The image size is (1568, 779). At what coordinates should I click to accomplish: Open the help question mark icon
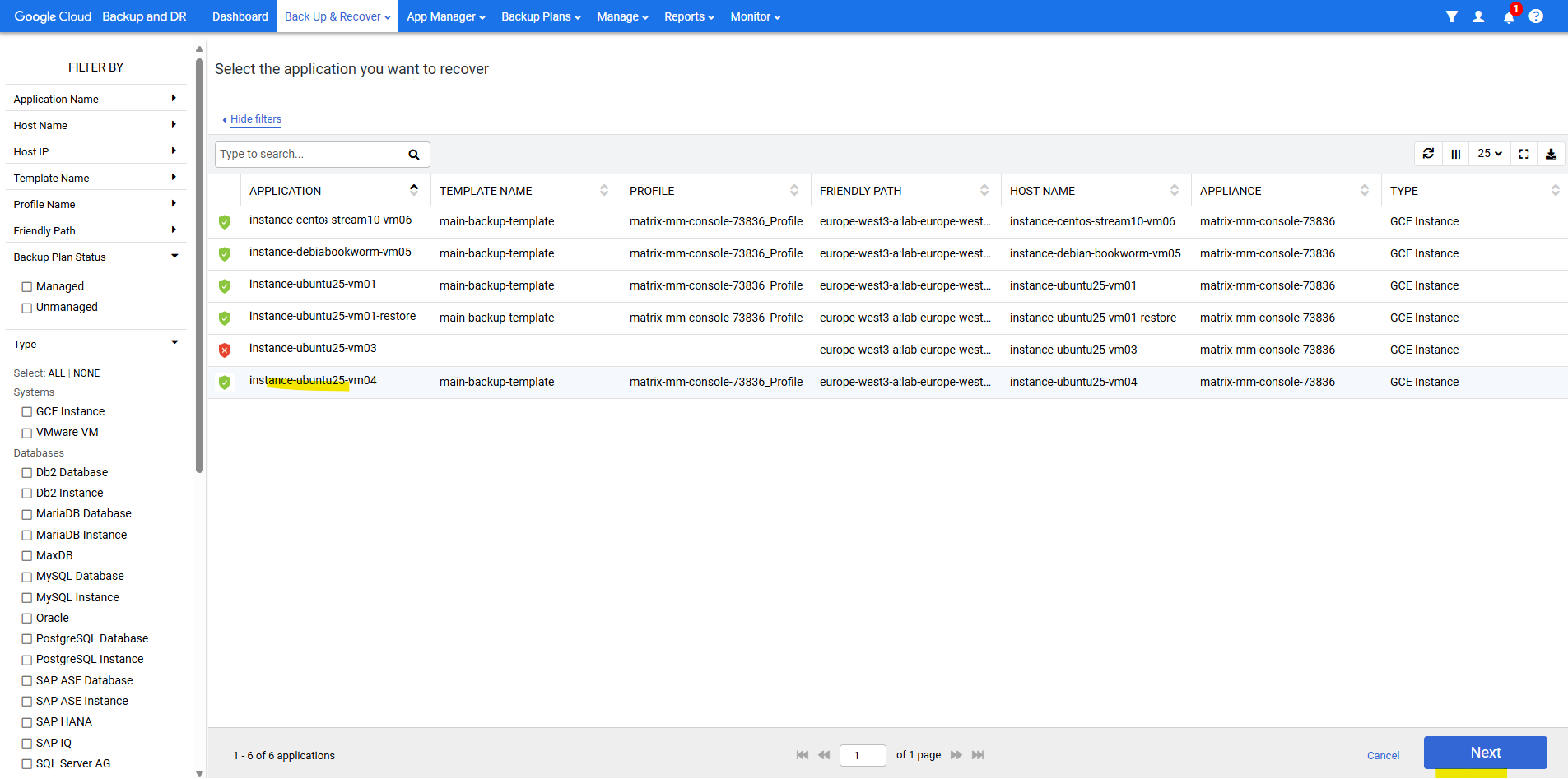[1536, 16]
